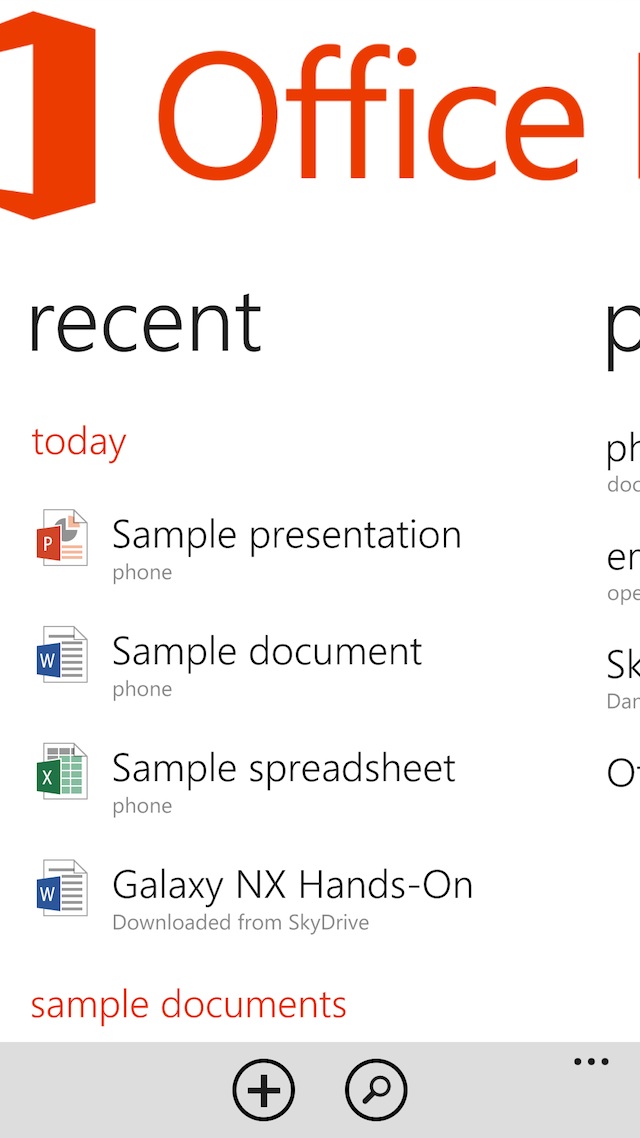Select the "recent" pivot header
This screenshot has height=1138, width=640.
pos(145,324)
